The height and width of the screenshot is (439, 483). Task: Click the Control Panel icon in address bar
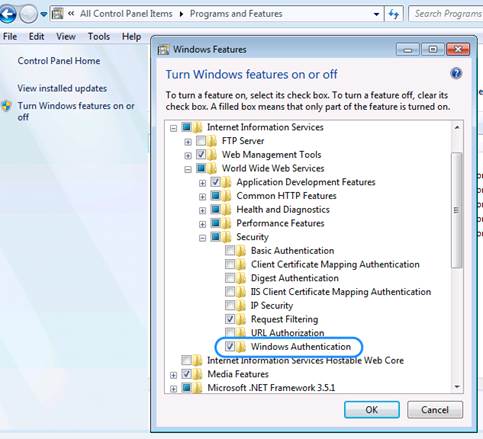tap(57, 14)
